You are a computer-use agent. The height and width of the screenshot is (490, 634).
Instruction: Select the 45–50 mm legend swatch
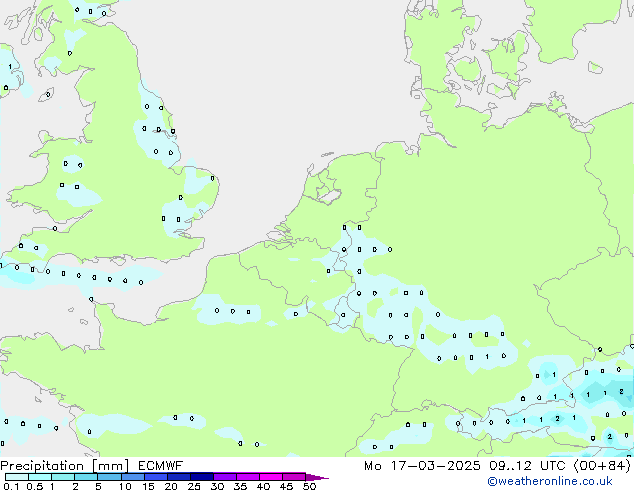click(294, 477)
